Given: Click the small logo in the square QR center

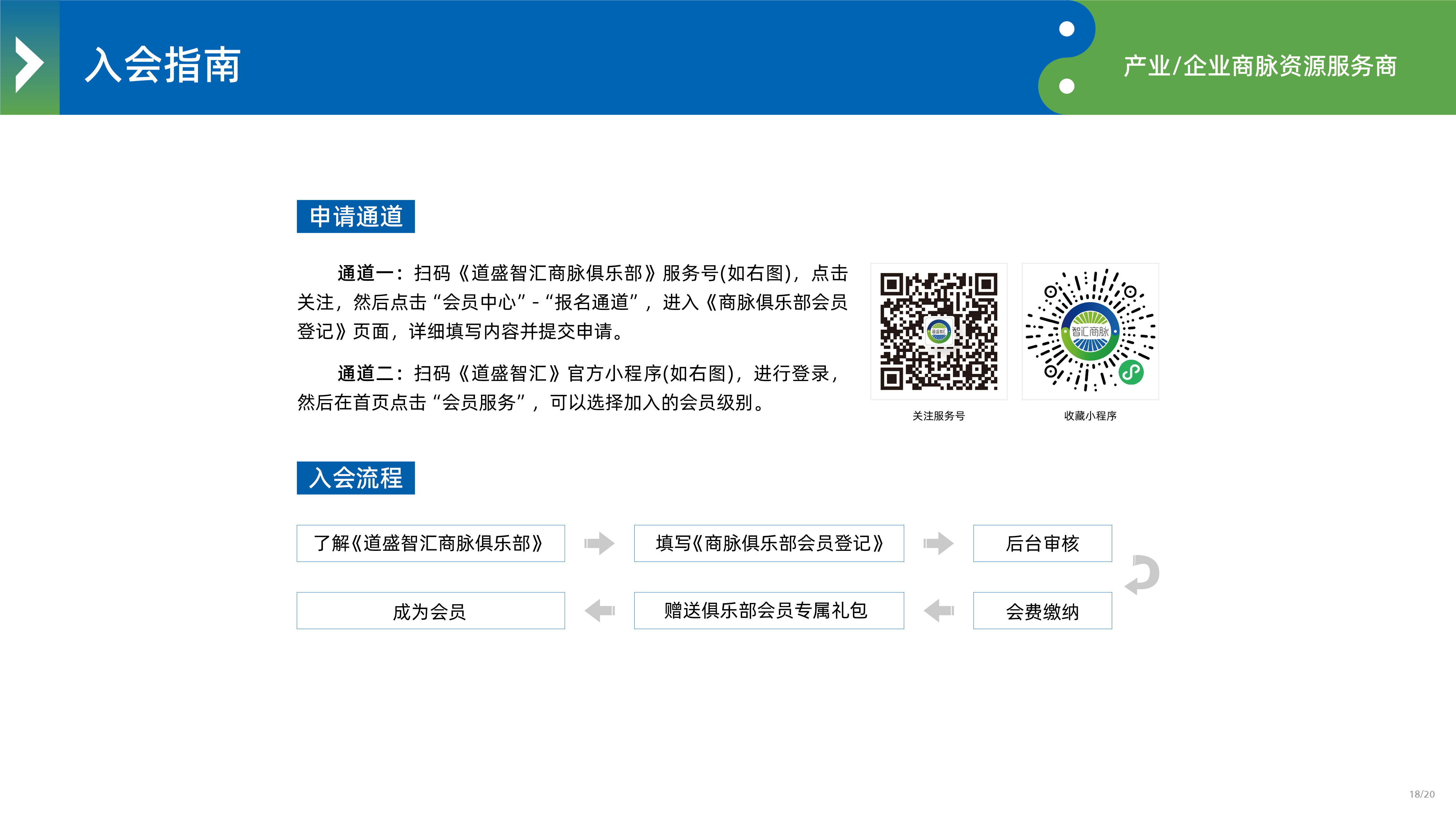Looking at the screenshot, I should tap(939, 332).
